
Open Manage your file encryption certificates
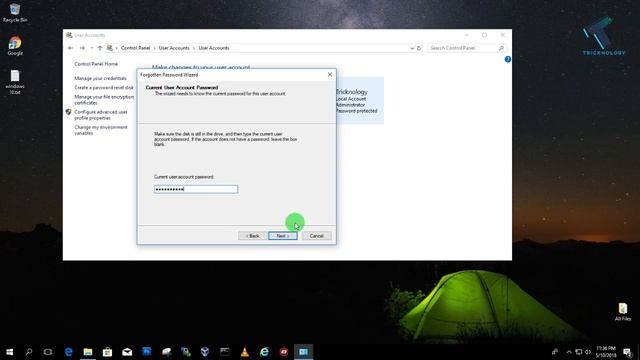pos(104,100)
